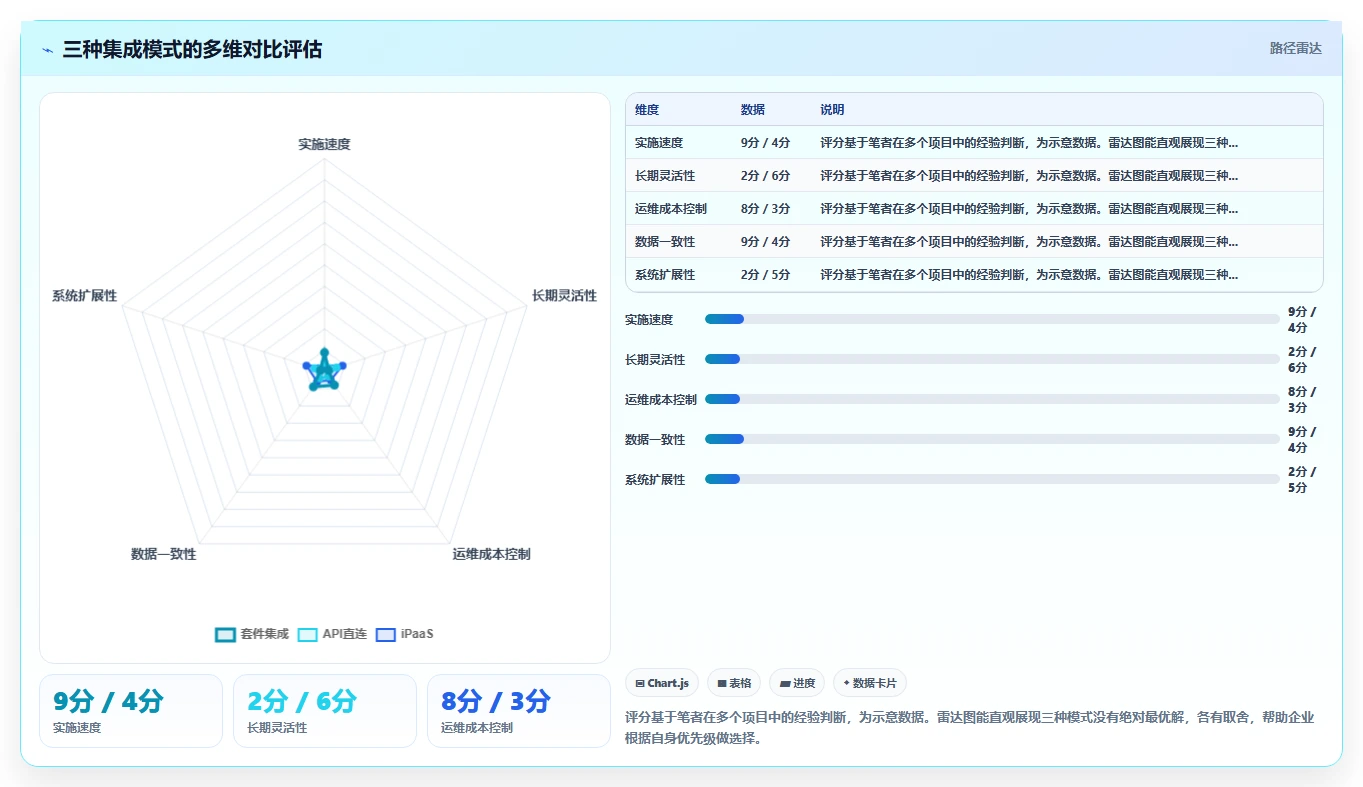Click the 系统扩展性 progress bar
This screenshot has height=787, width=1363.
[992, 479]
